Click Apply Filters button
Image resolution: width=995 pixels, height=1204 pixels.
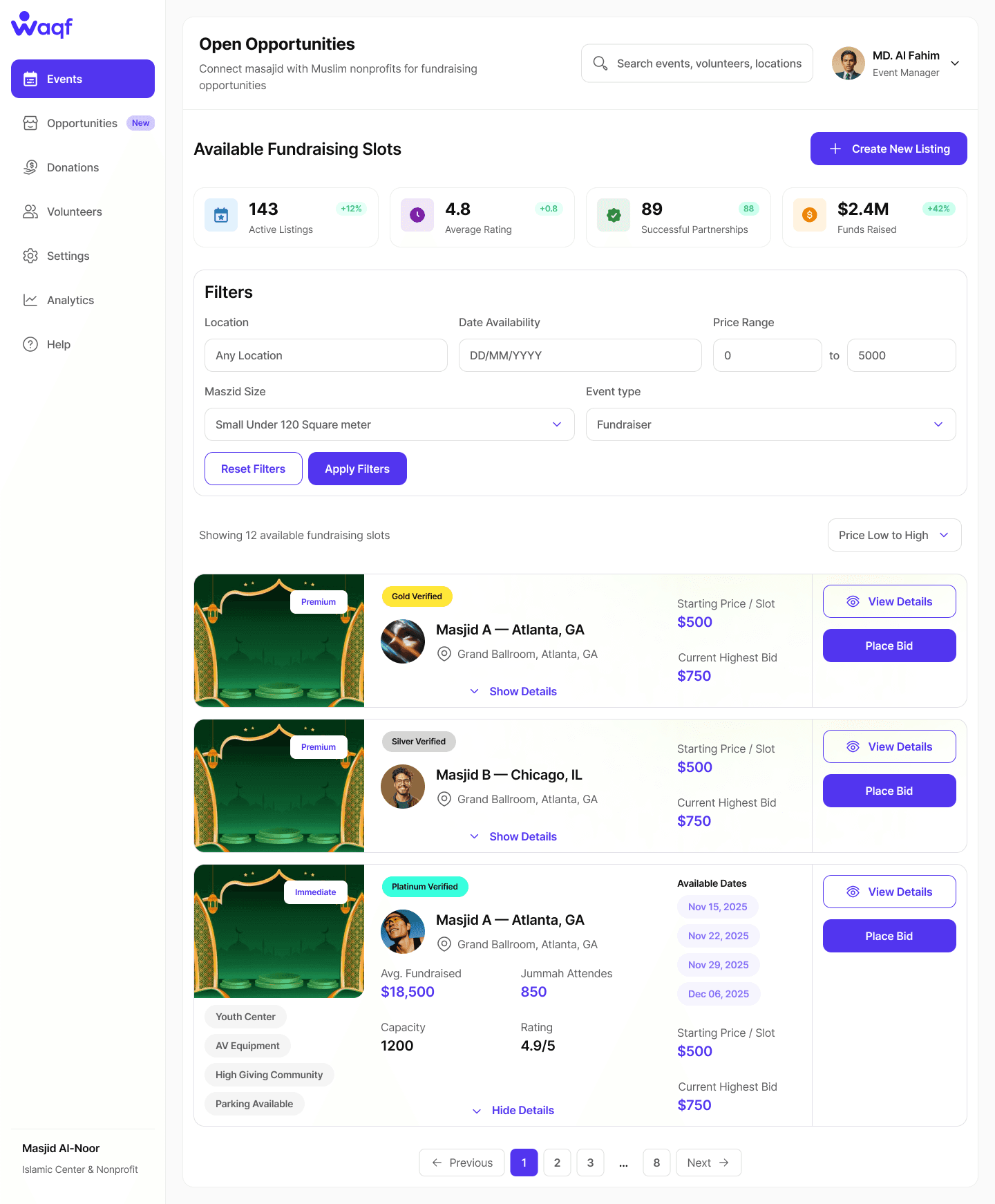[x=357, y=469]
